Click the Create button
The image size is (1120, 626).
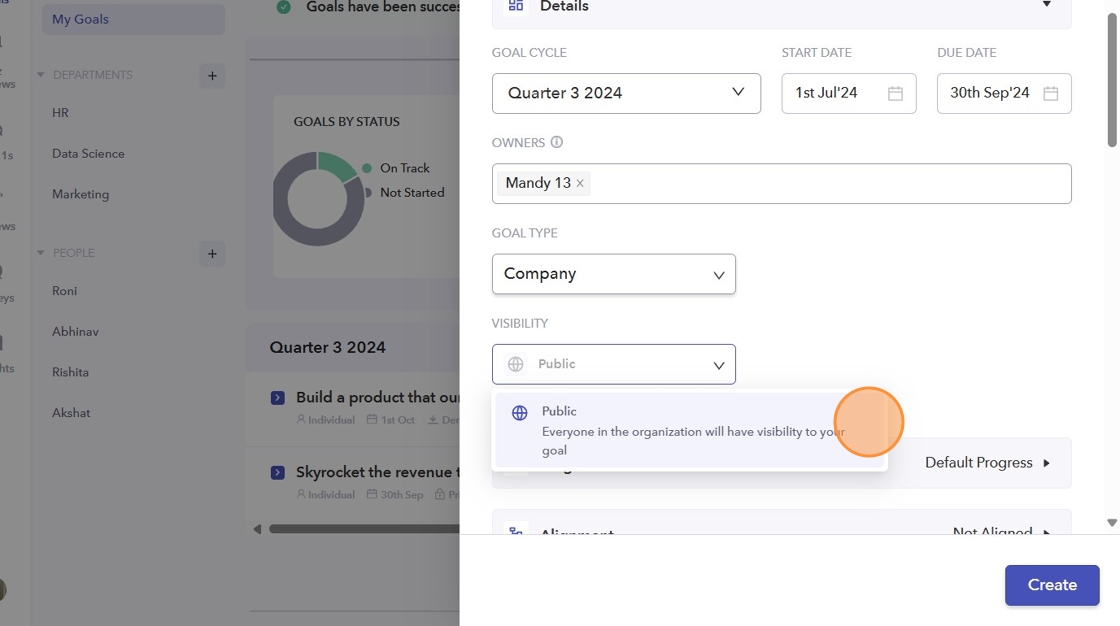(1052, 585)
